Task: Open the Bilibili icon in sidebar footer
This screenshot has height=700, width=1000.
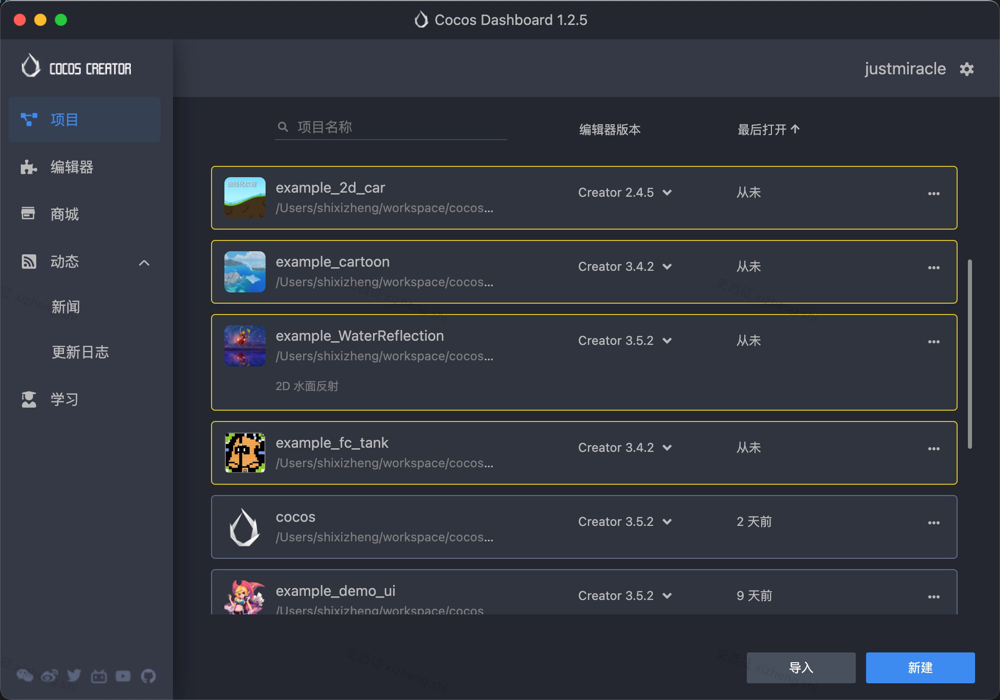Action: [x=99, y=676]
